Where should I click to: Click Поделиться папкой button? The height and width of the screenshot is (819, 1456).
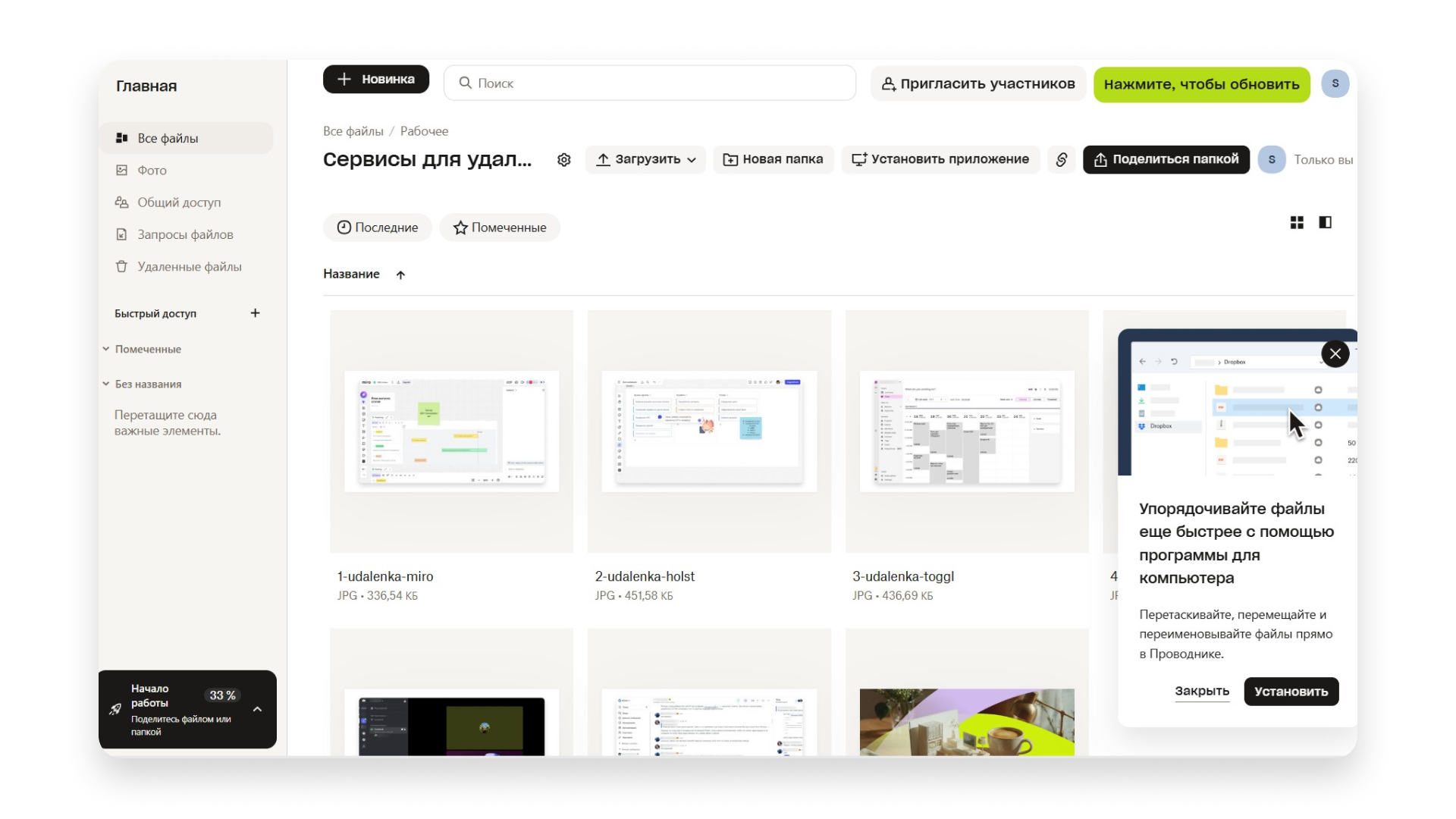(x=1166, y=159)
